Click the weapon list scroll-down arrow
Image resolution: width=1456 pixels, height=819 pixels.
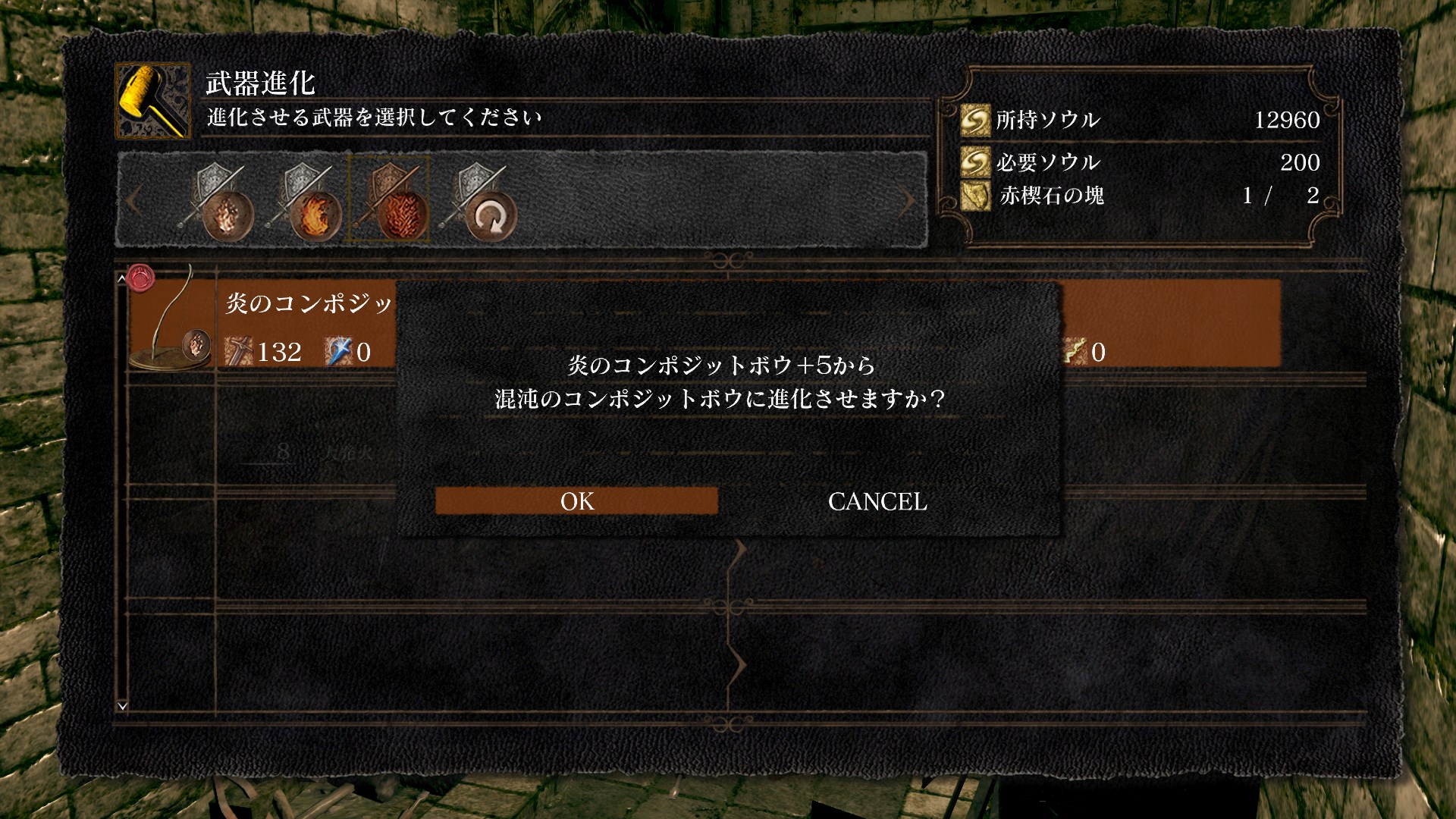tap(122, 706)
